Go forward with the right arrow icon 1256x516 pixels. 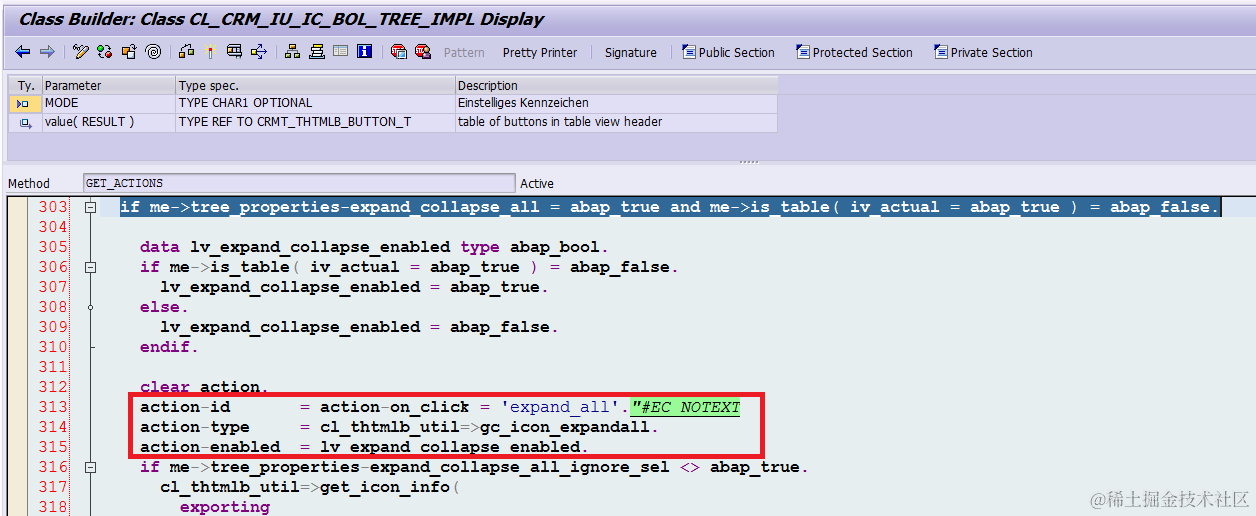click(x=47, y=52)
